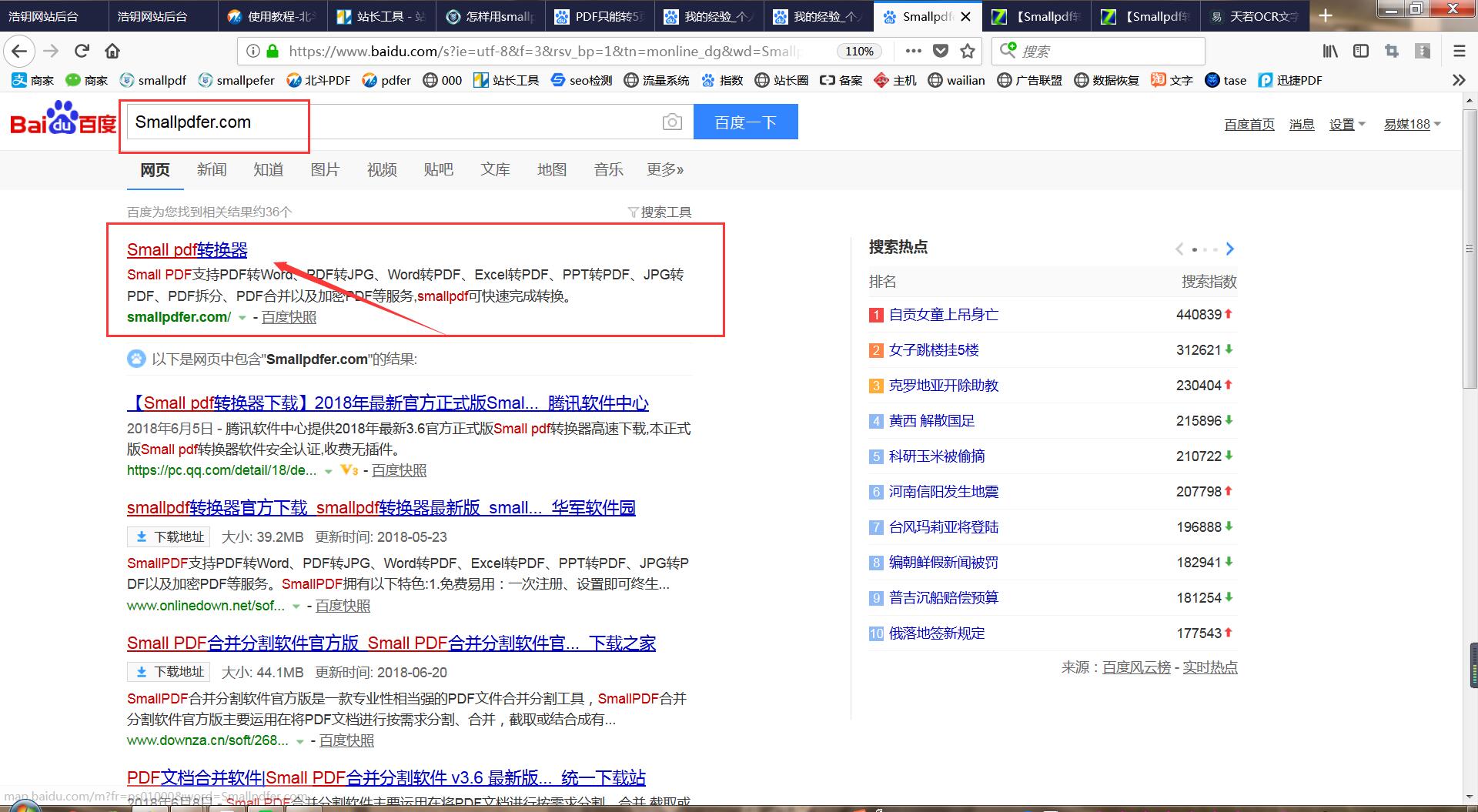Open 百度风云榜 source link
Viewport: 1478px width, 812px height.
pyautogui.click(x=1136, y=667)
